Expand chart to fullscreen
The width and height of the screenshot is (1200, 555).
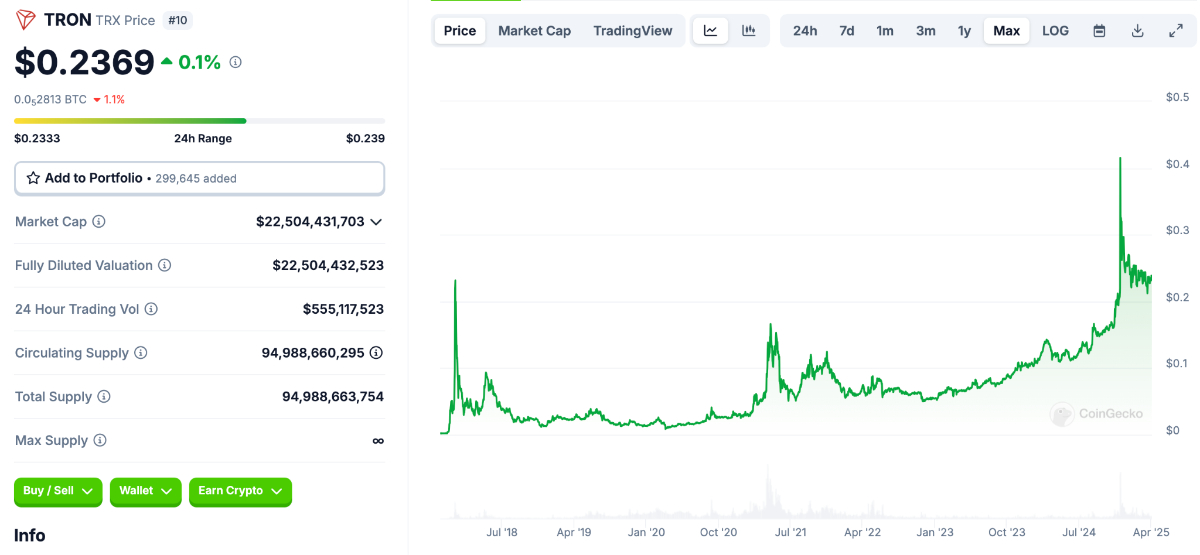[1176, 31]
